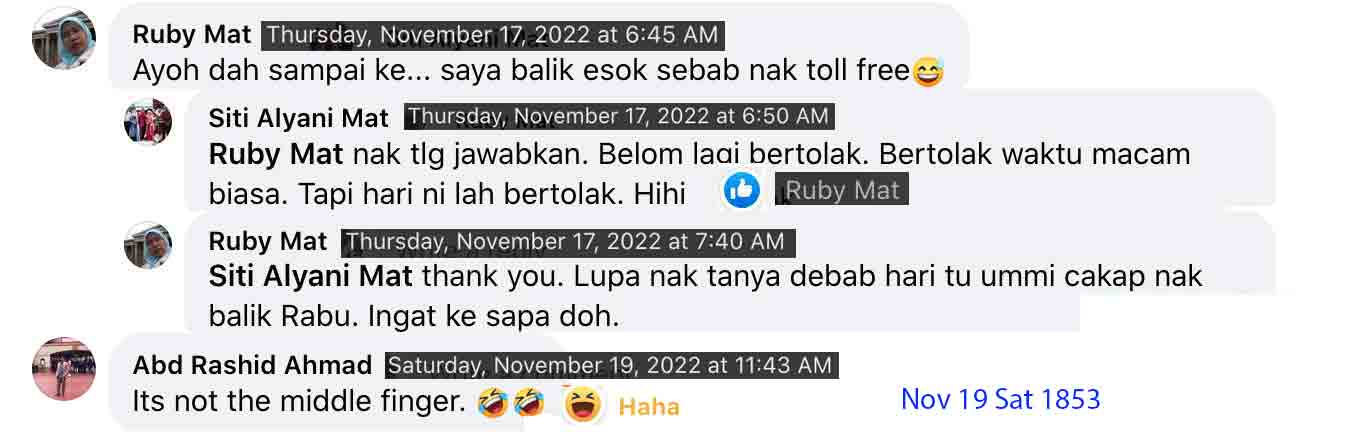Click the grinning sweat emoji after toll free
This screenshot has width=1360, height=435.
tap(927, 72)
